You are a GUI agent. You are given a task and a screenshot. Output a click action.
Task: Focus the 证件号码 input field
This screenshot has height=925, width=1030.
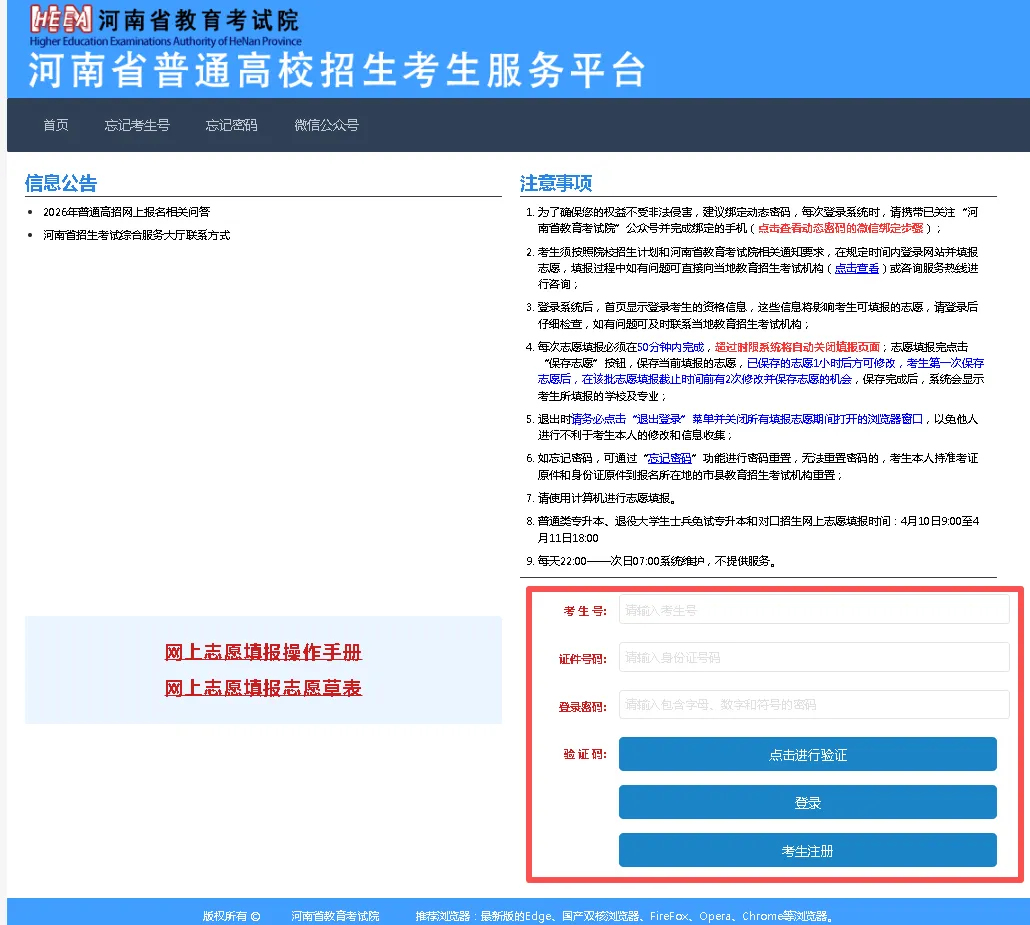click(x=814, y=657)
